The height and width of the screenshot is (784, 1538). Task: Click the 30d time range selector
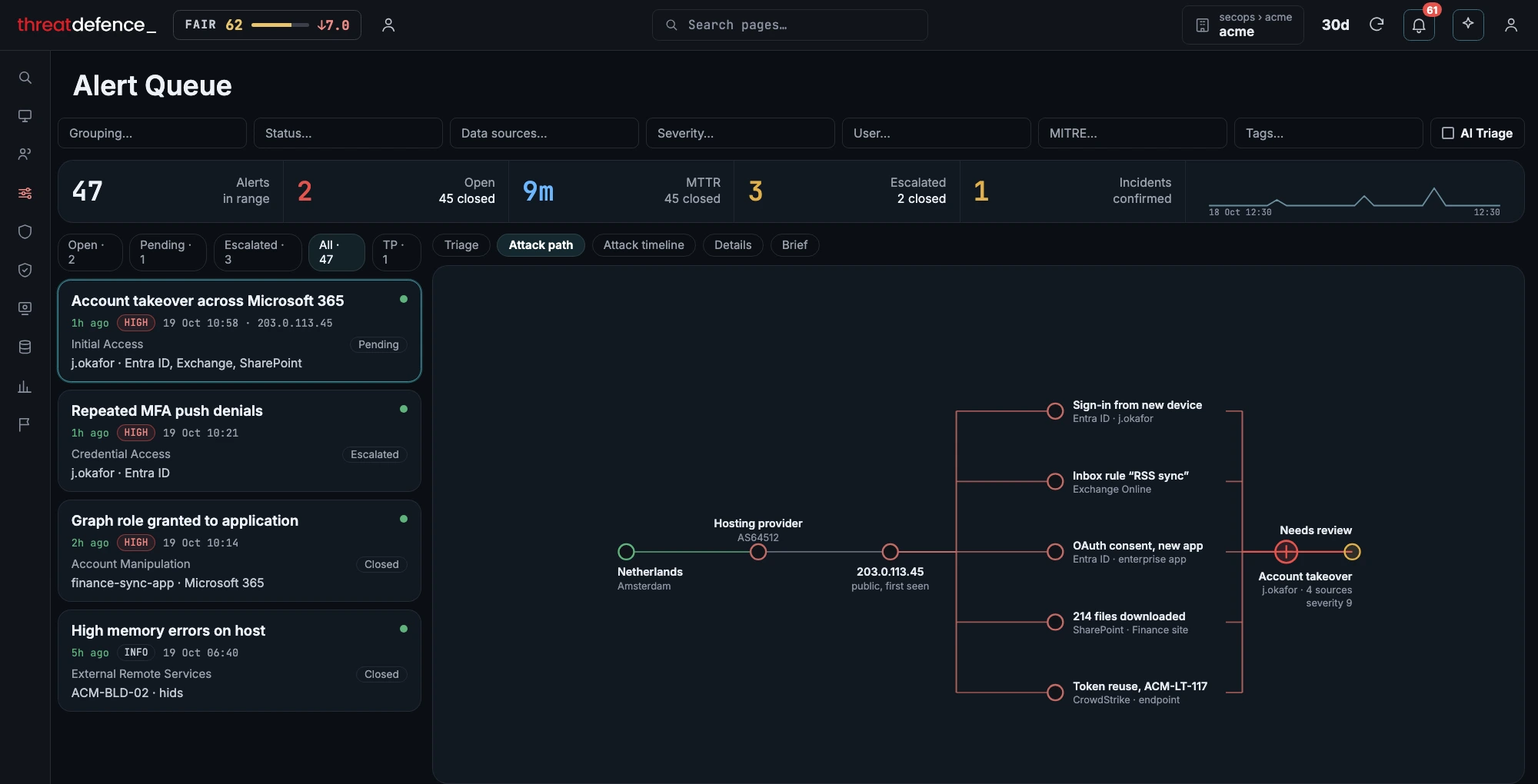tap(1335, 25)
